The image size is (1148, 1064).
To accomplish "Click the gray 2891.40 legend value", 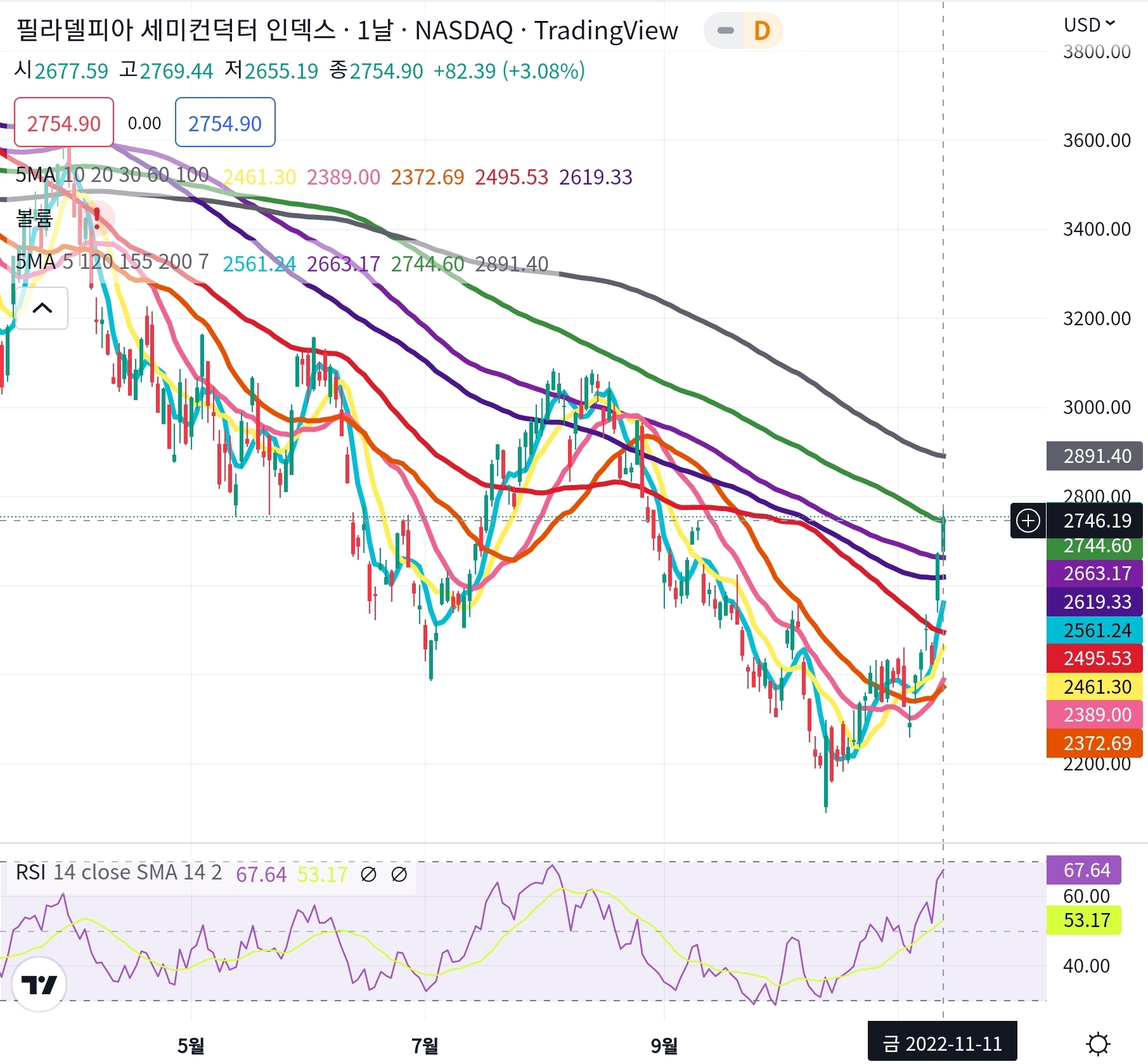I will pyautogui.click(x=512, y=264).
